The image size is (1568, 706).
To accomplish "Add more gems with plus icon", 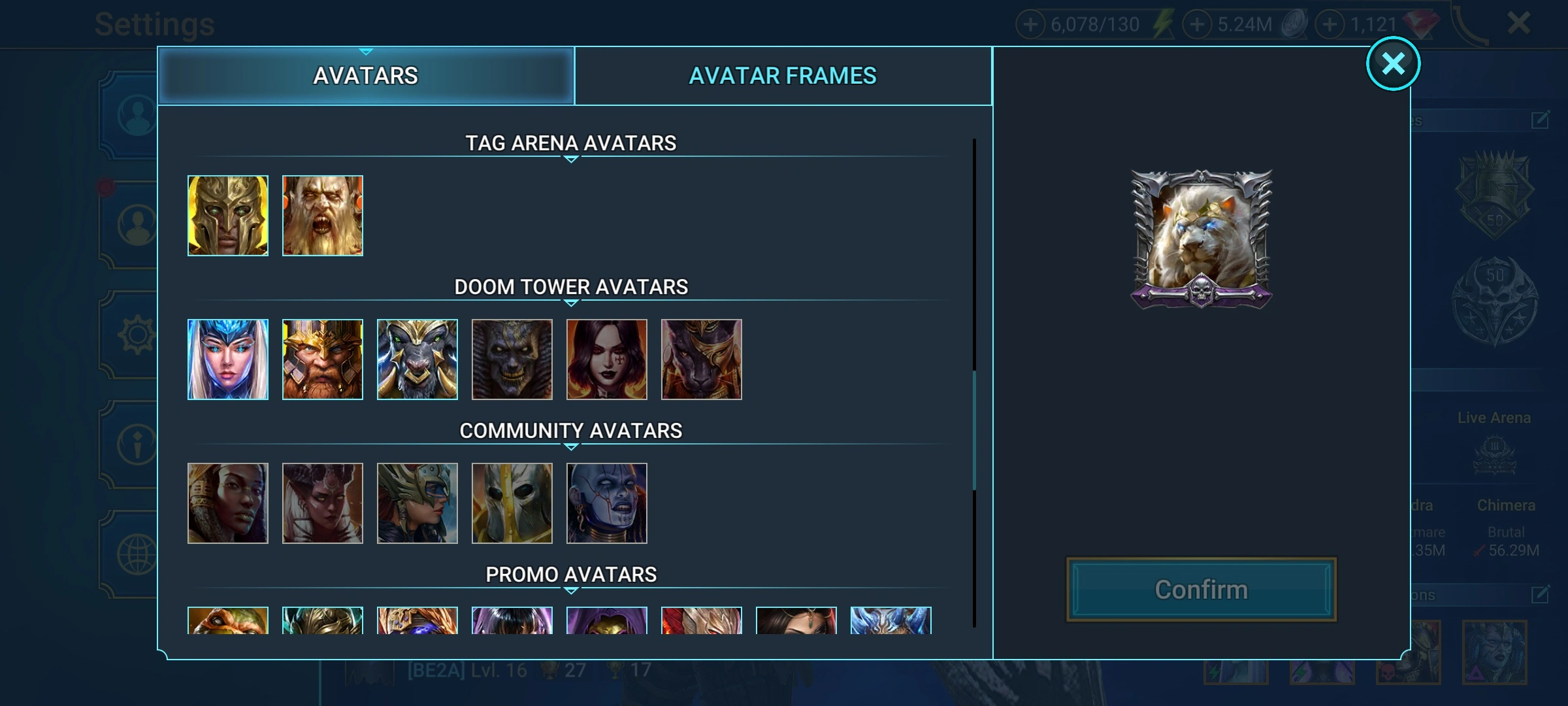I will coord(1330,25).
